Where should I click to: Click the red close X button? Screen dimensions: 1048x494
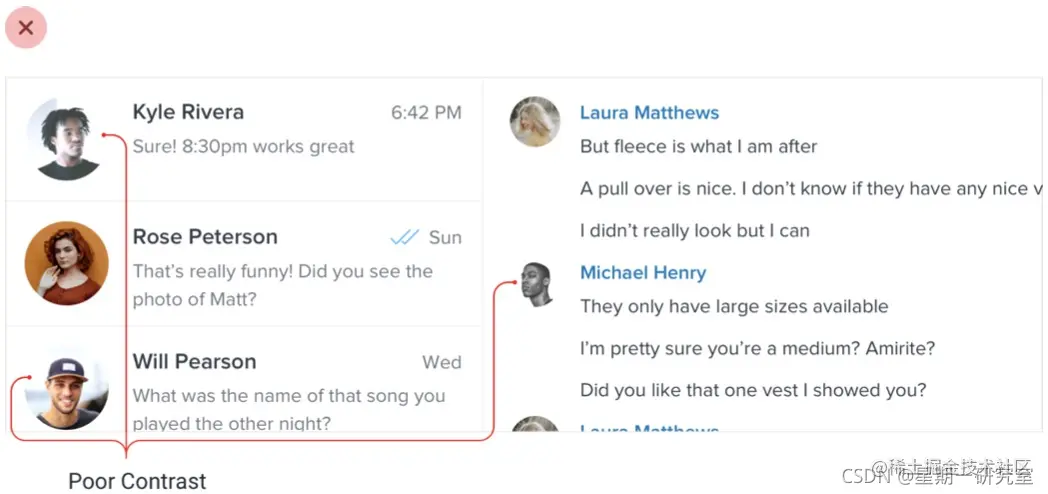tap(26, 28)
